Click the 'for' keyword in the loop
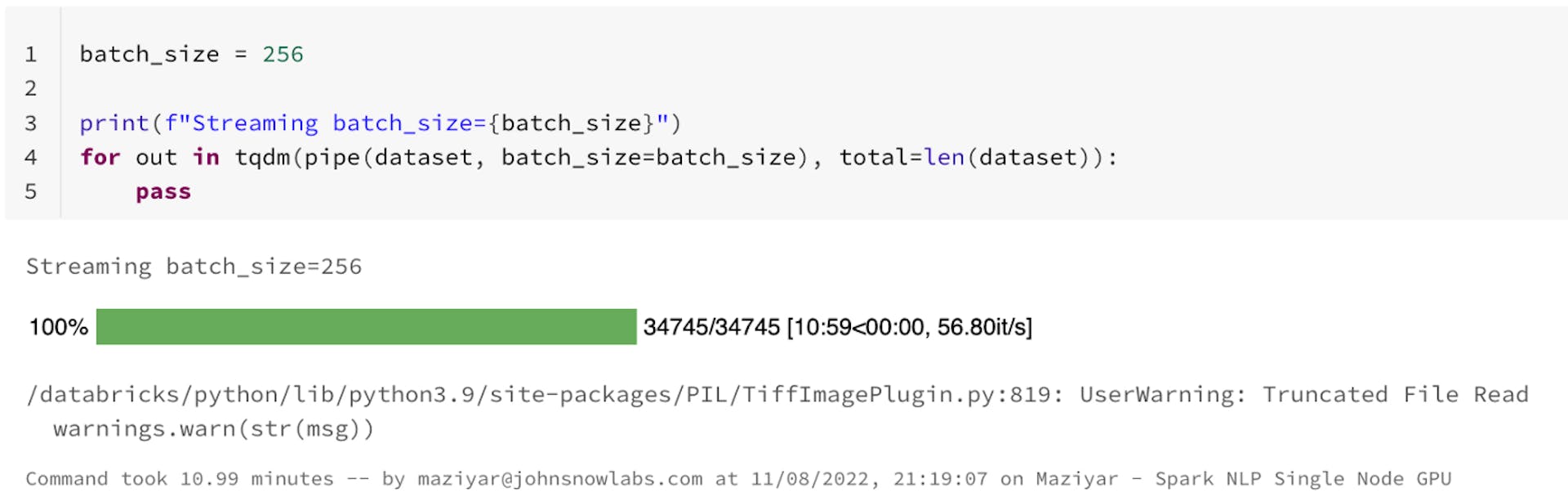The image size is (1568, 497). (100, 157)
